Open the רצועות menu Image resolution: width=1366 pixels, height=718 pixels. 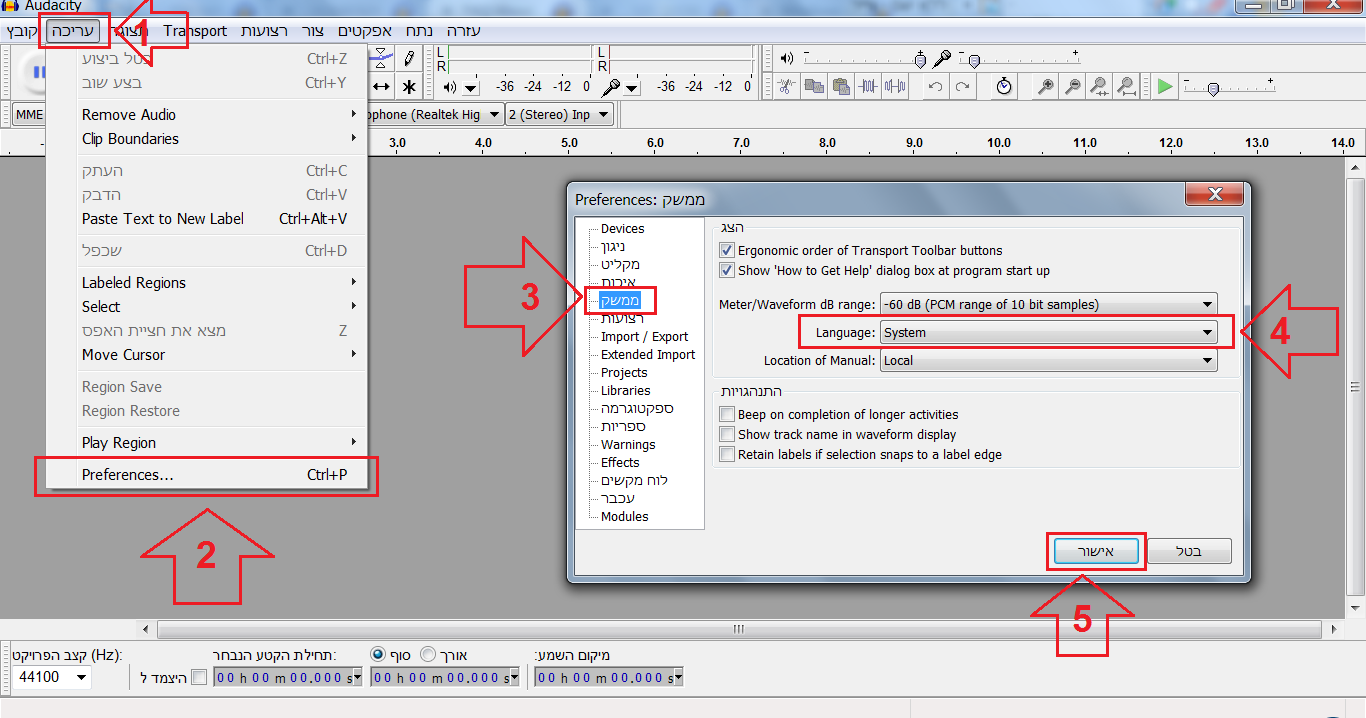pos(264,31)
